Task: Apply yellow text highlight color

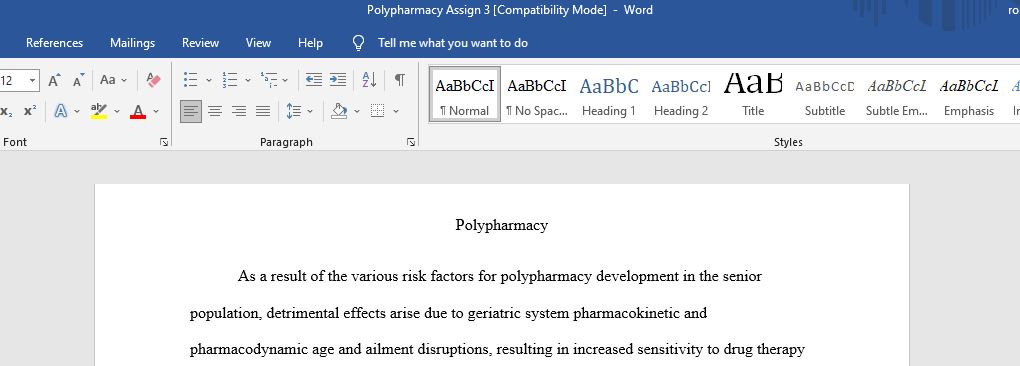Action: click(x=99, y=111)
